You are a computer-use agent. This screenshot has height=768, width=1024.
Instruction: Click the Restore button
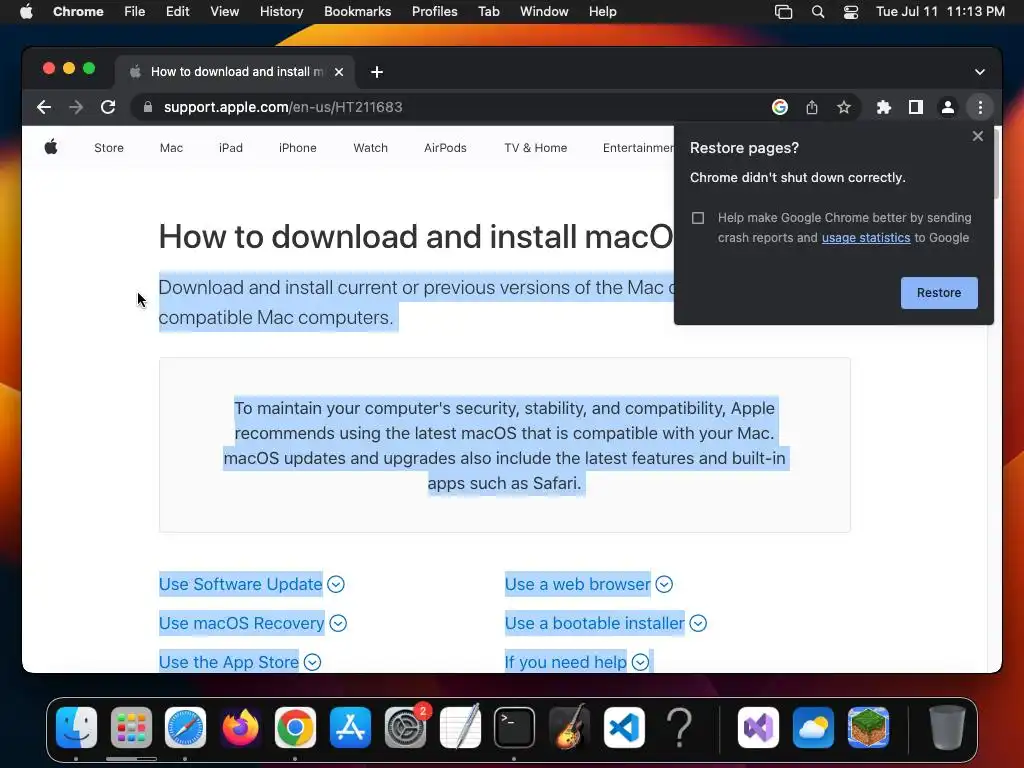[x=939, y=293]
